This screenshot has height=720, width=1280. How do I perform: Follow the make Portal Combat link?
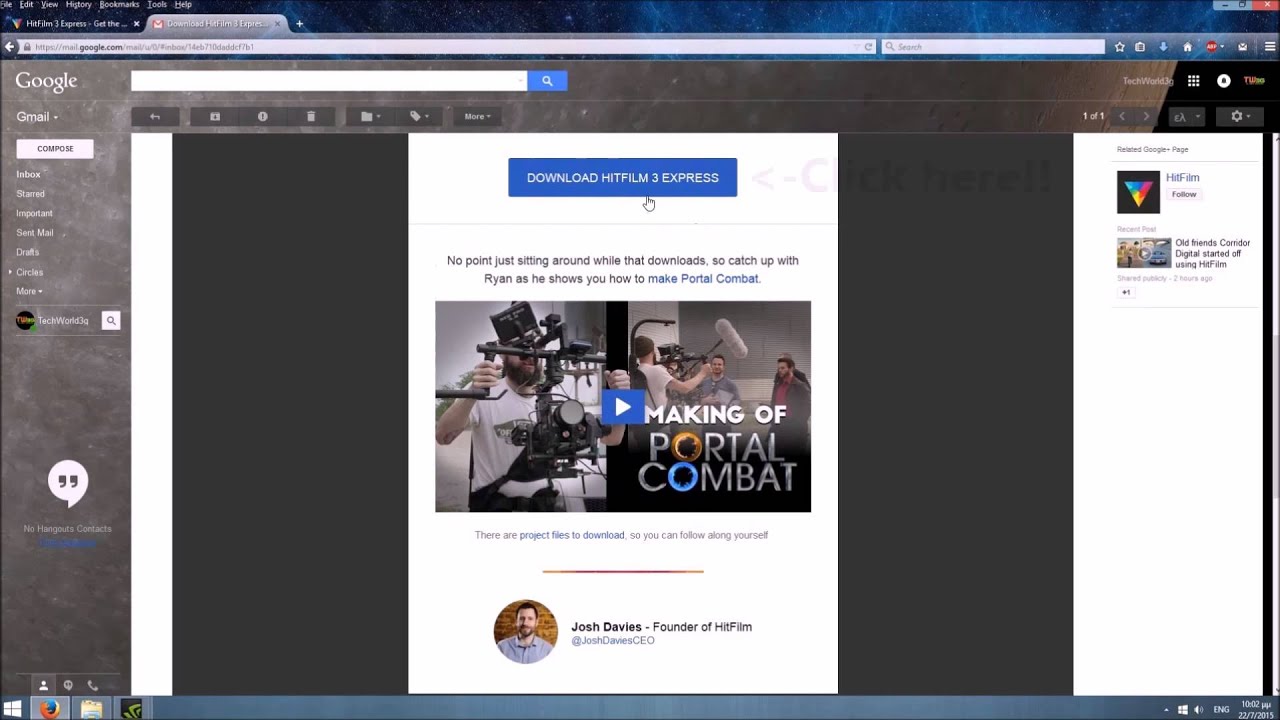click(x=703, y=279)
